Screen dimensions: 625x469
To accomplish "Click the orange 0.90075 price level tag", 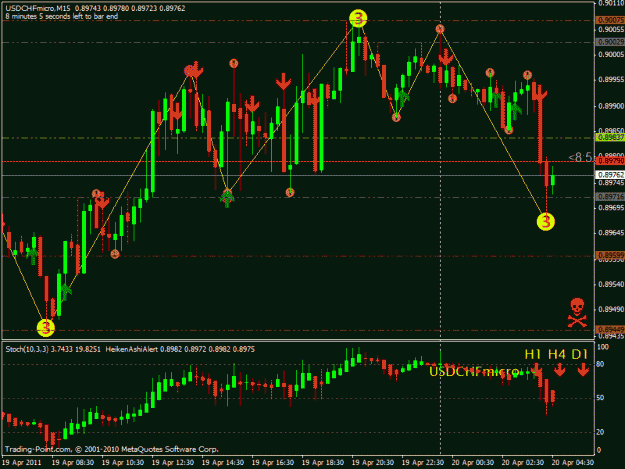I will [x=610, y=20].
